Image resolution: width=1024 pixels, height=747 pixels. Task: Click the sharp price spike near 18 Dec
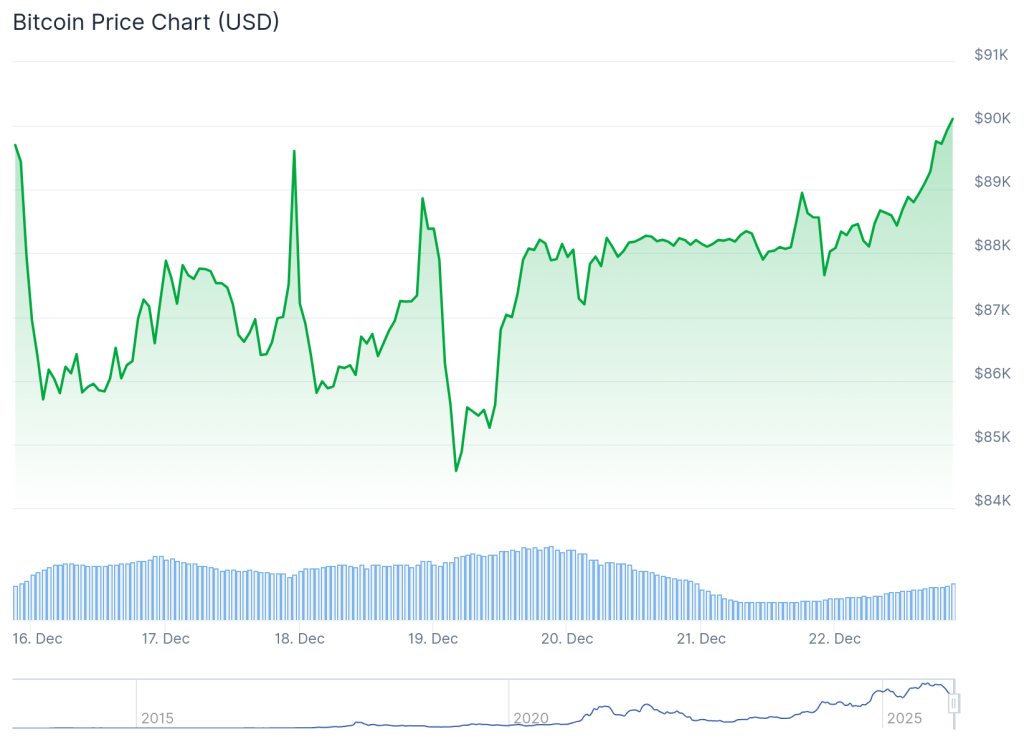(294, 152)
